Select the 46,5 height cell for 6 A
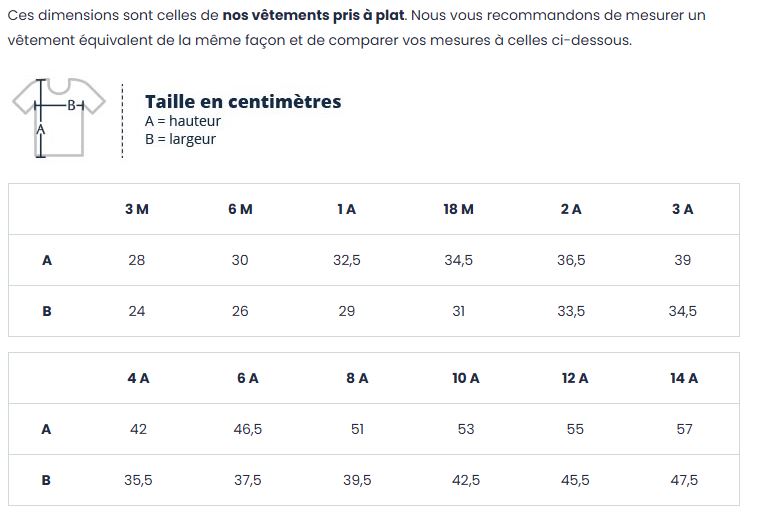 248,429
